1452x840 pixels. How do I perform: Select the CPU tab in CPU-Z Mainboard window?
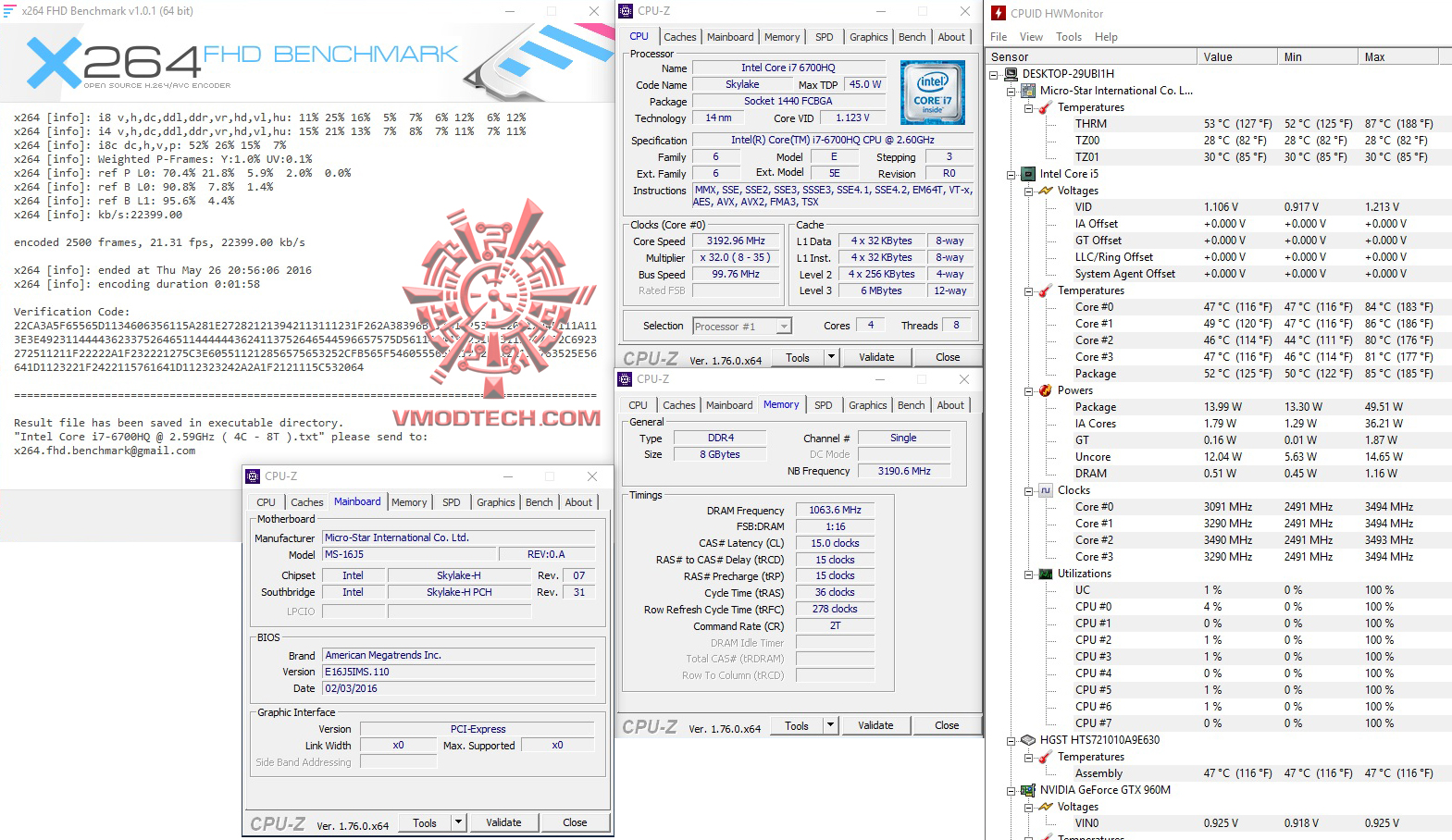pos(267,502)
